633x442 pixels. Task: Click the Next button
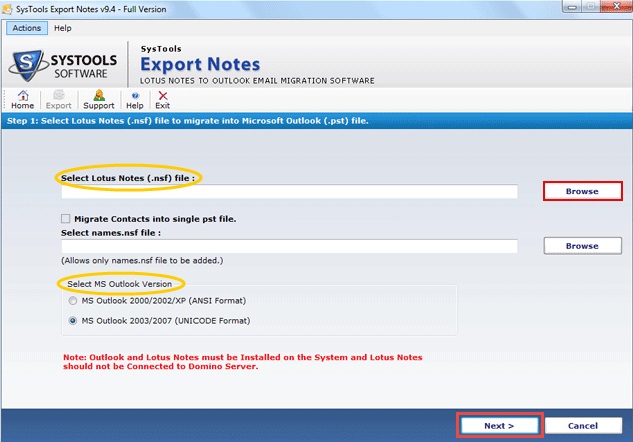498,425
